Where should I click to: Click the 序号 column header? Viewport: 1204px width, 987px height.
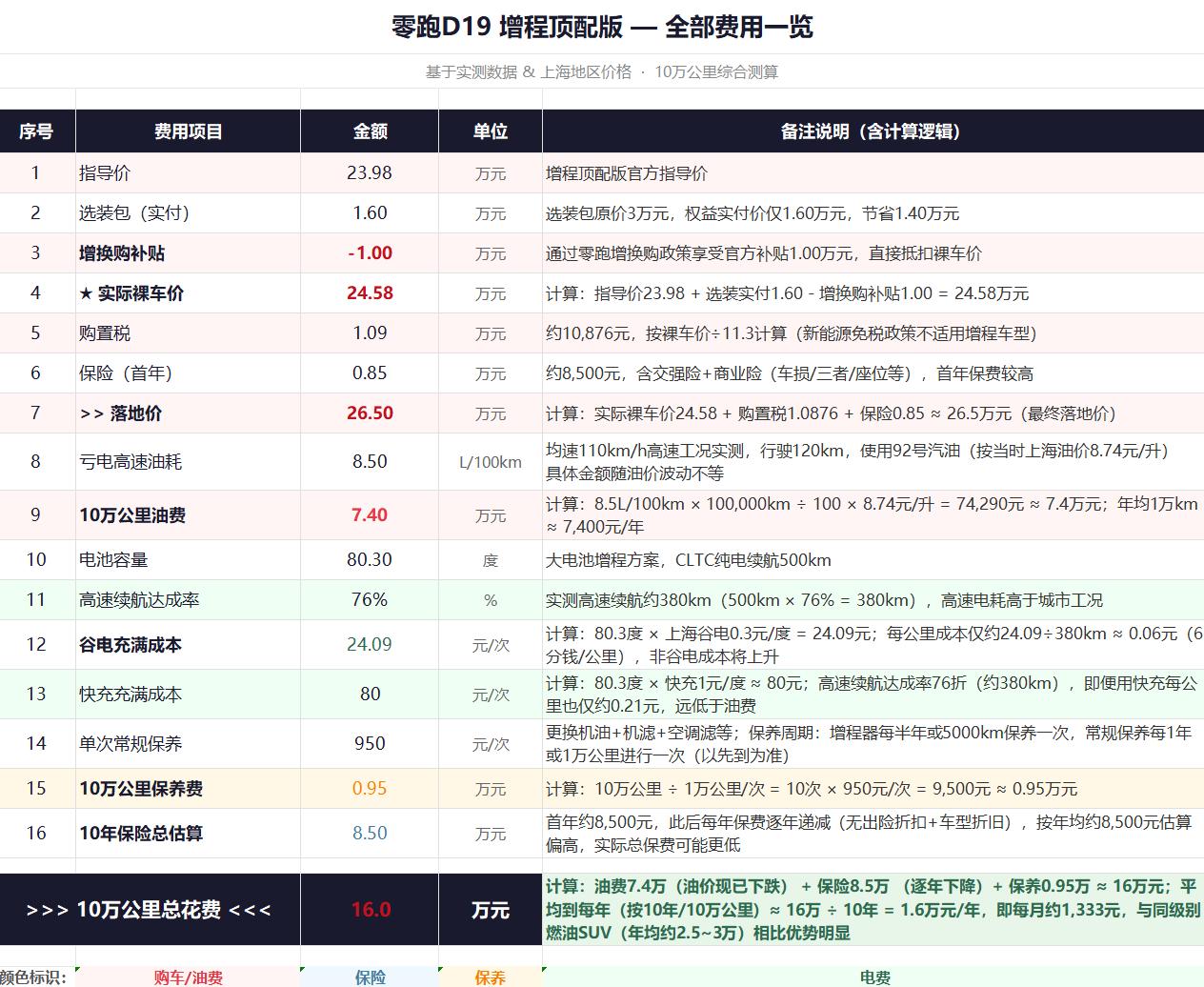[x=37, y=131]
